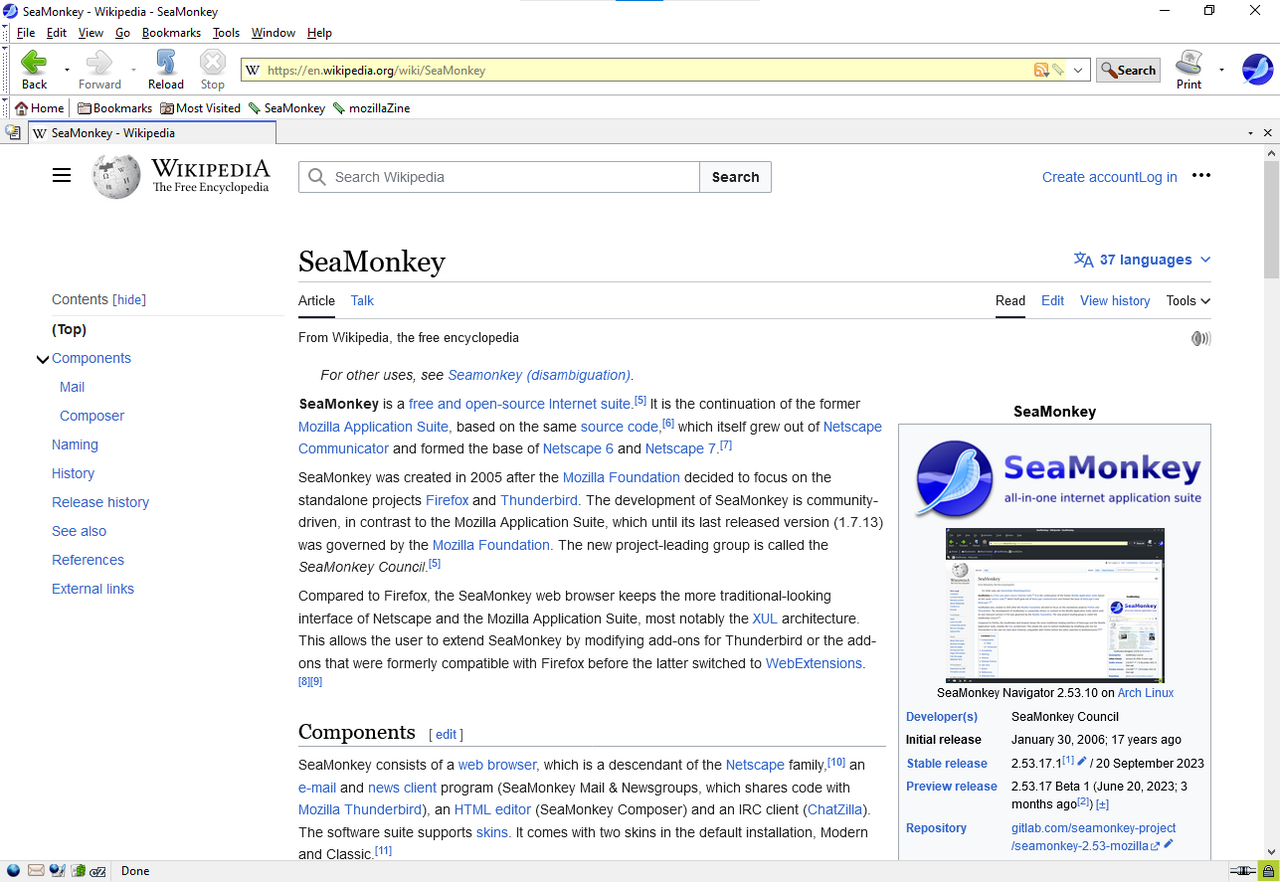The width and height of the screenshot is (1280, 882).
Task: Reload the current page
Action: [166, 69]
